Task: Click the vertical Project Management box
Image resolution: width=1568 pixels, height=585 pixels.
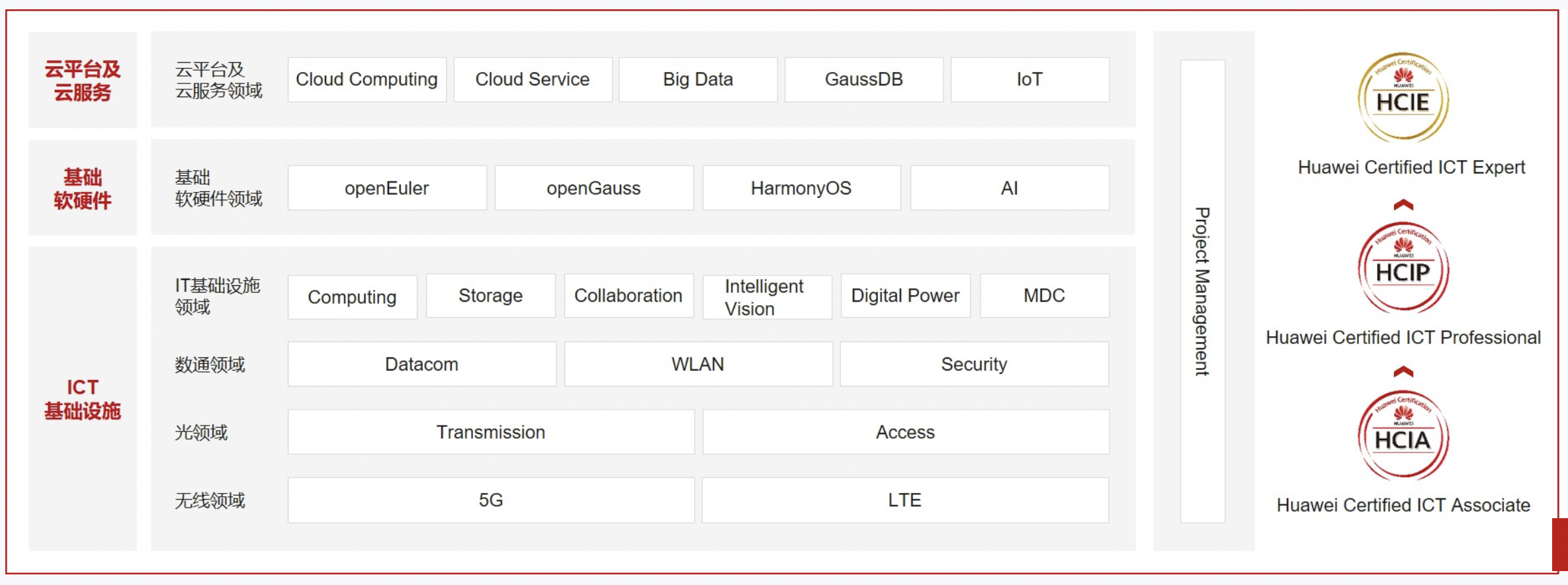Action: [x=1203, y=291]
